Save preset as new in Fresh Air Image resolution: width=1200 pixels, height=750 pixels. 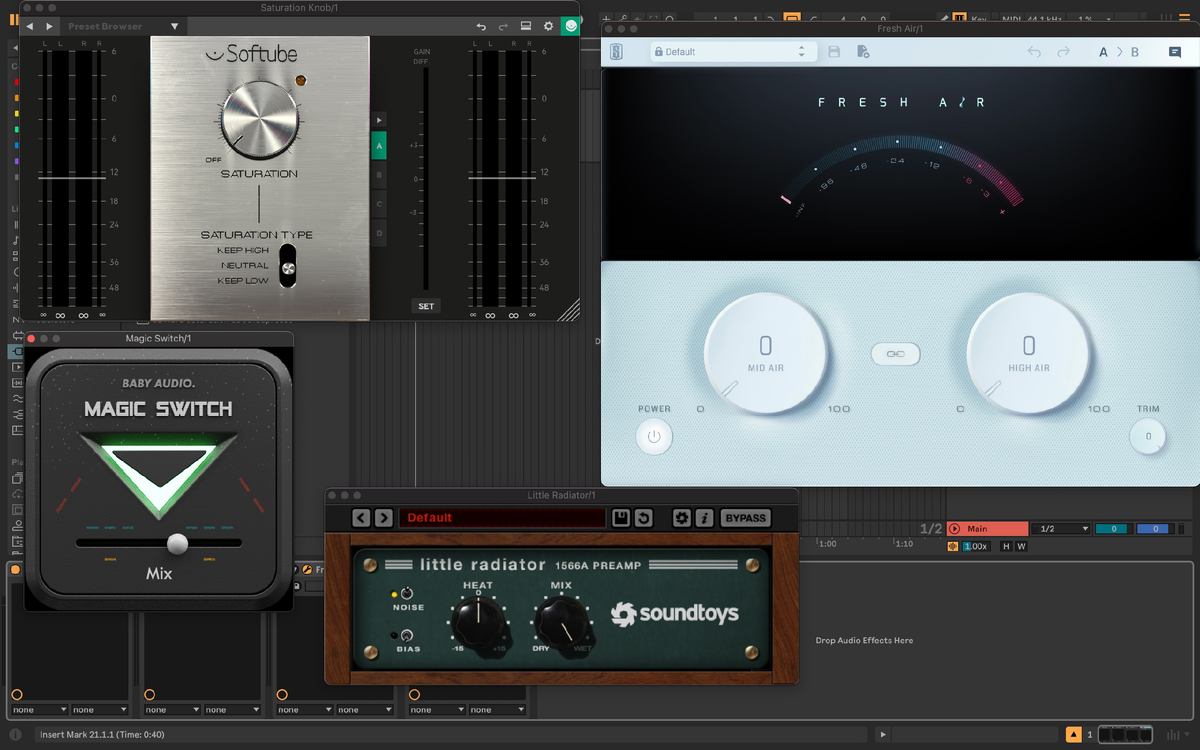coord(863,52)
